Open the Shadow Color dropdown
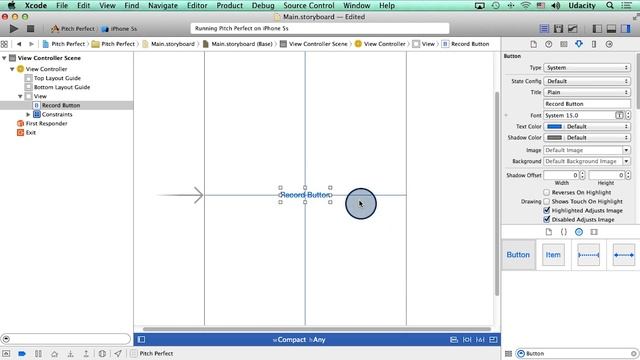The image size is (640, 360). click(597, 138)
